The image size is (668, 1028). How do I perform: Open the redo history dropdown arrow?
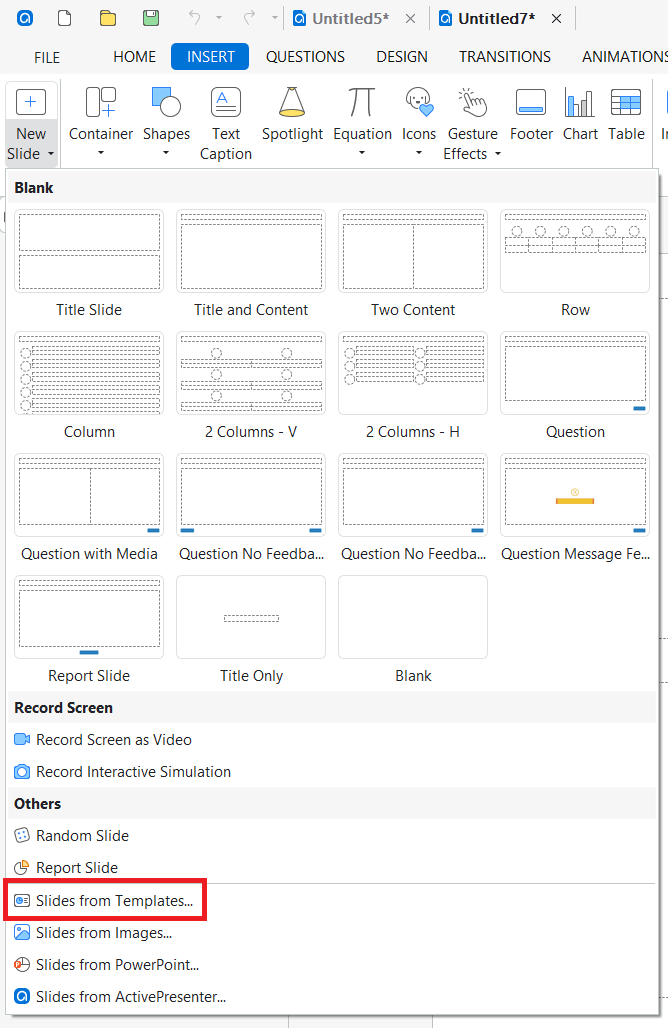(x=275, y=18)
